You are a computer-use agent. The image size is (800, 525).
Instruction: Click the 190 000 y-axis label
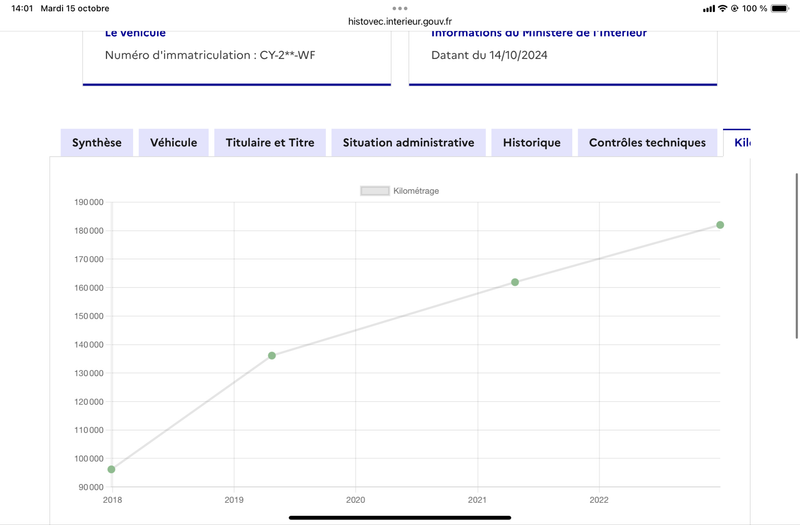tap(89, 202)
